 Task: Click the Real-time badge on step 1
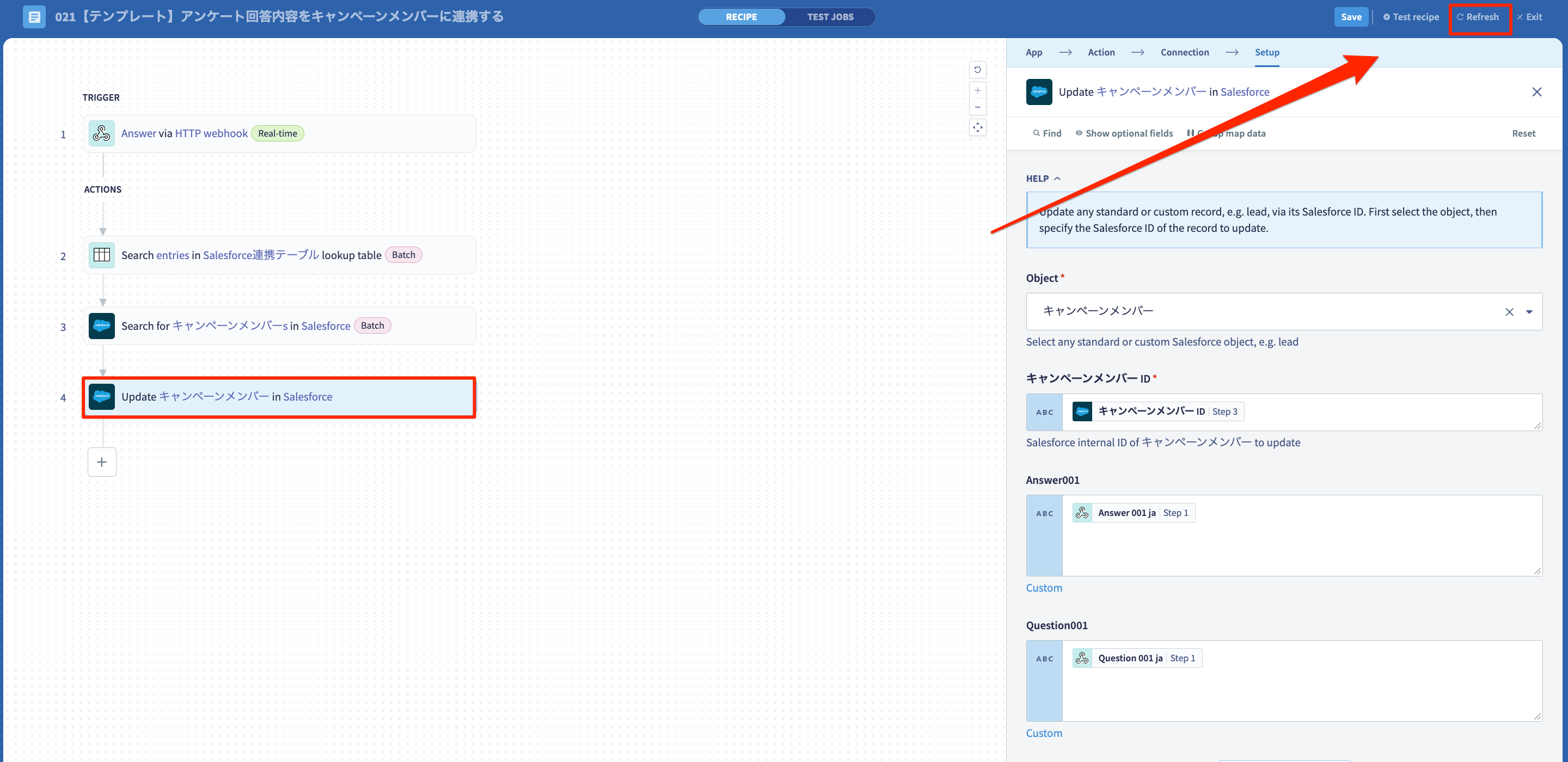coord(278,133)
